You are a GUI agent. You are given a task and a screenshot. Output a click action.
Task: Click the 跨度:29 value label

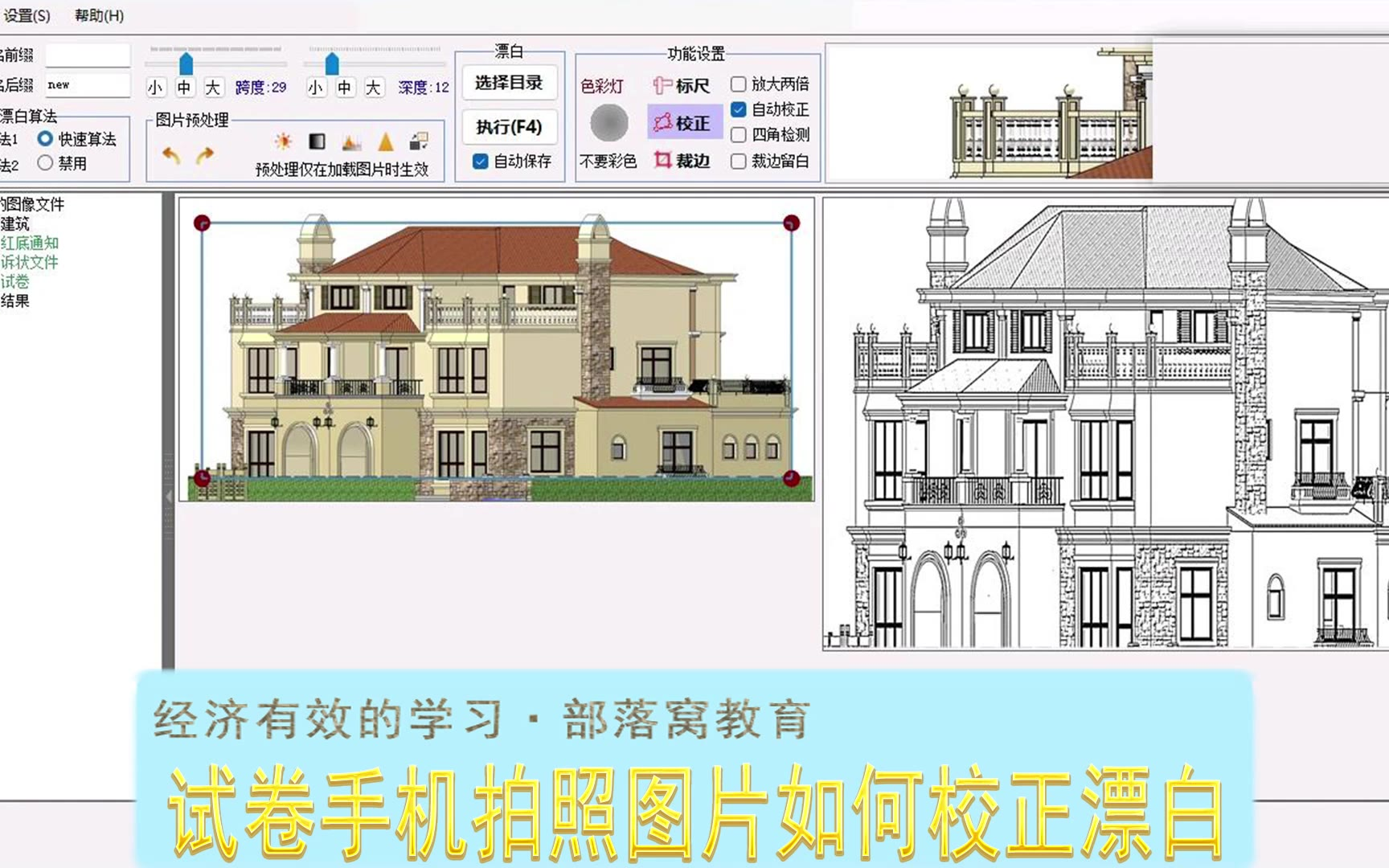(x=260, y=88)
